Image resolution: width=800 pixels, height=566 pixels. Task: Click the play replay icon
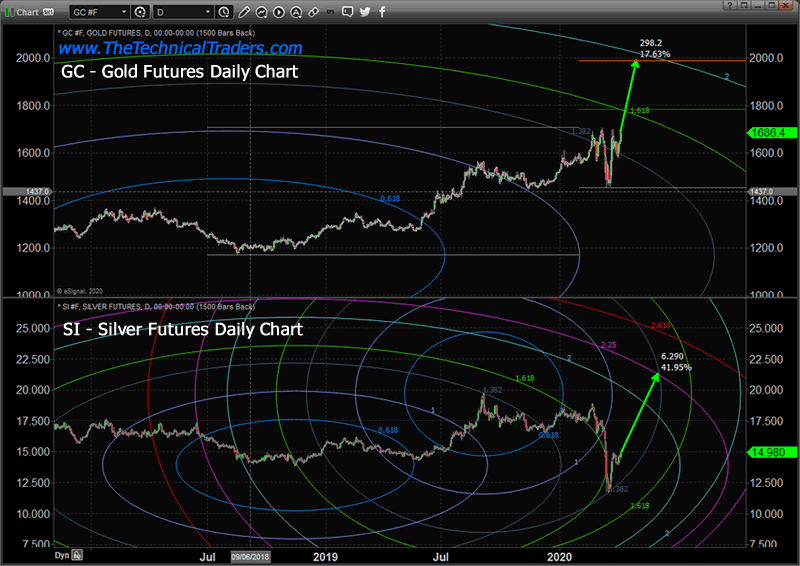279,12
